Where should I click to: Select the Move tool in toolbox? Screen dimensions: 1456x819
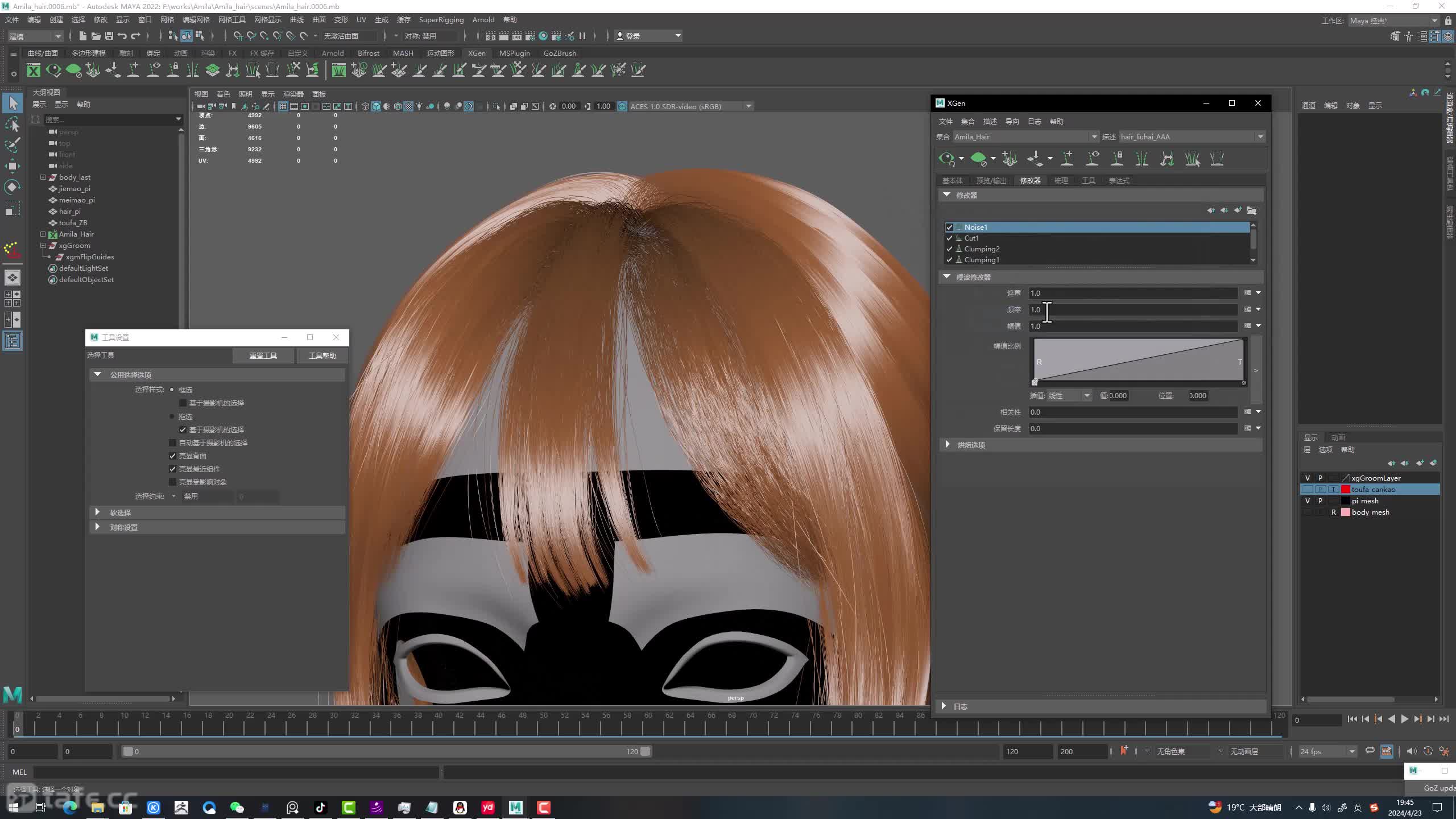[13, 166]
